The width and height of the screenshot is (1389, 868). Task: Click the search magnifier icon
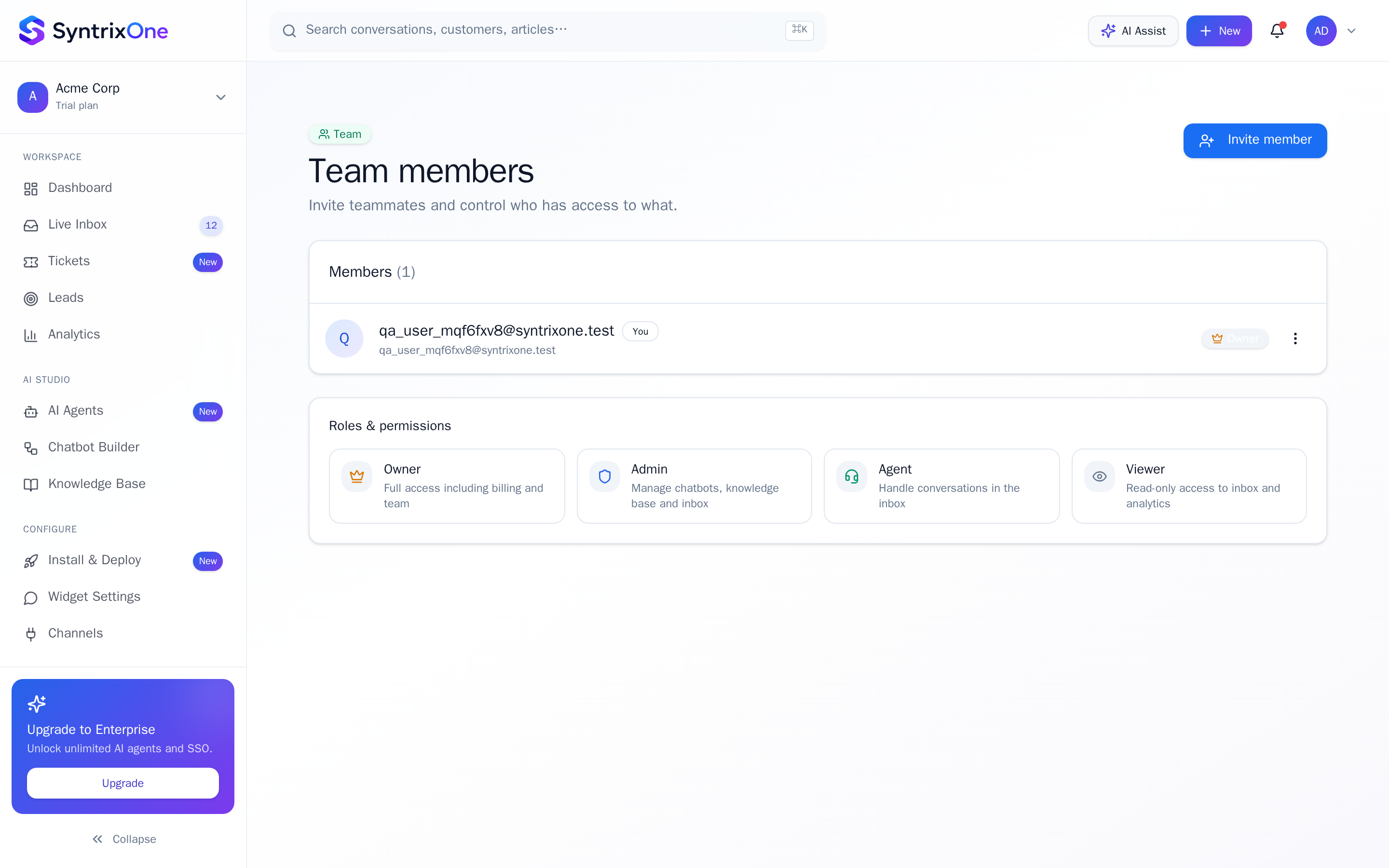tap(289, 30)
